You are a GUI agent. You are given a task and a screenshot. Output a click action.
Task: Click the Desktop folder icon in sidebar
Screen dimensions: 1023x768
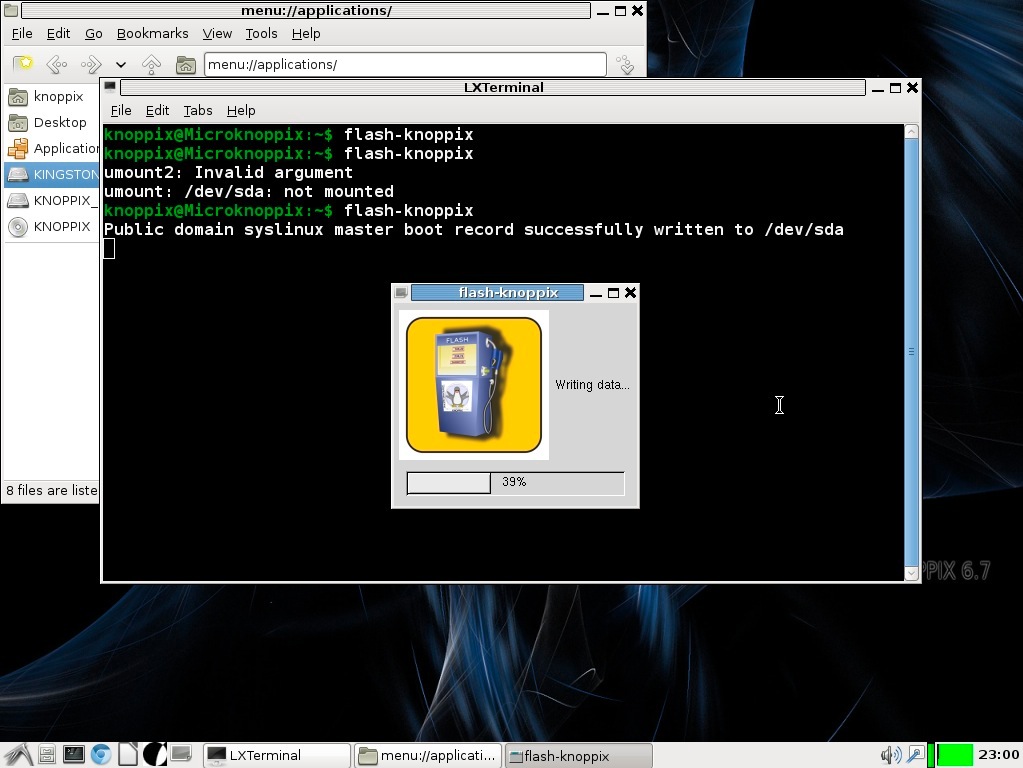18,123
